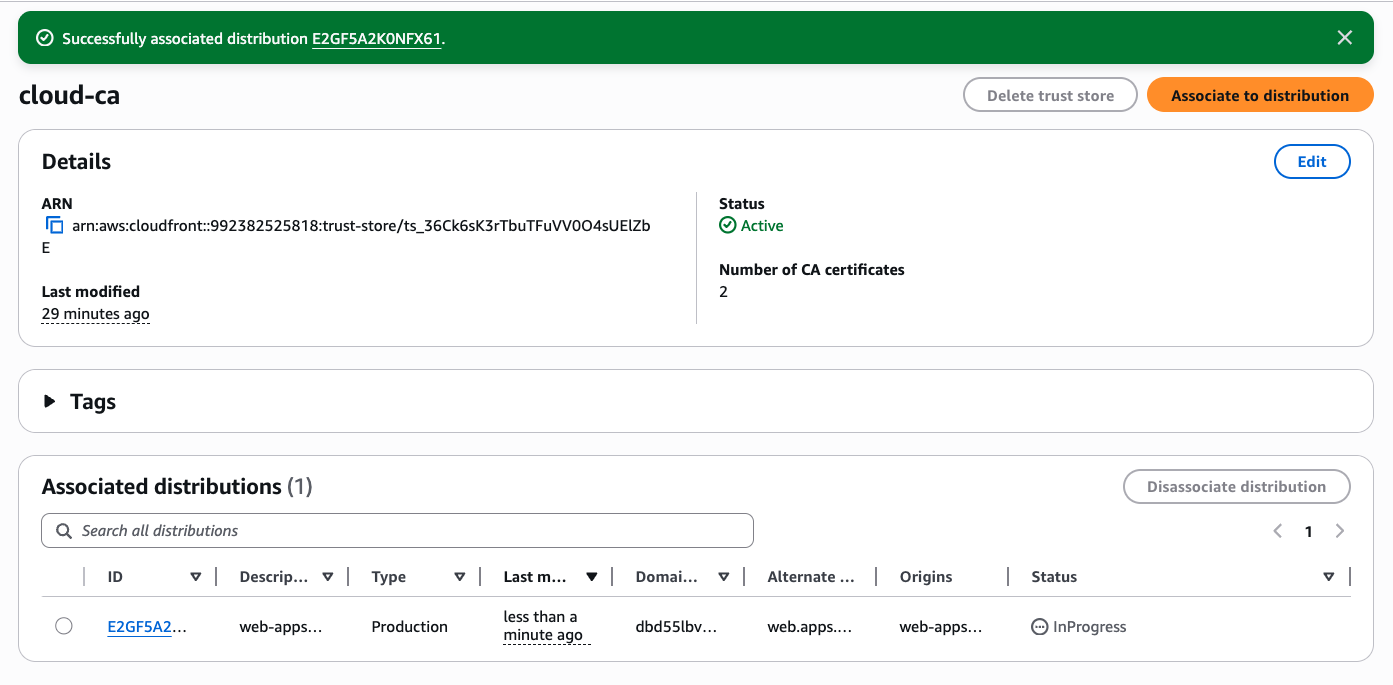1393x685 pixels.
Task: Click the success checkmark in the green banner
Action: tap(44, 37)
